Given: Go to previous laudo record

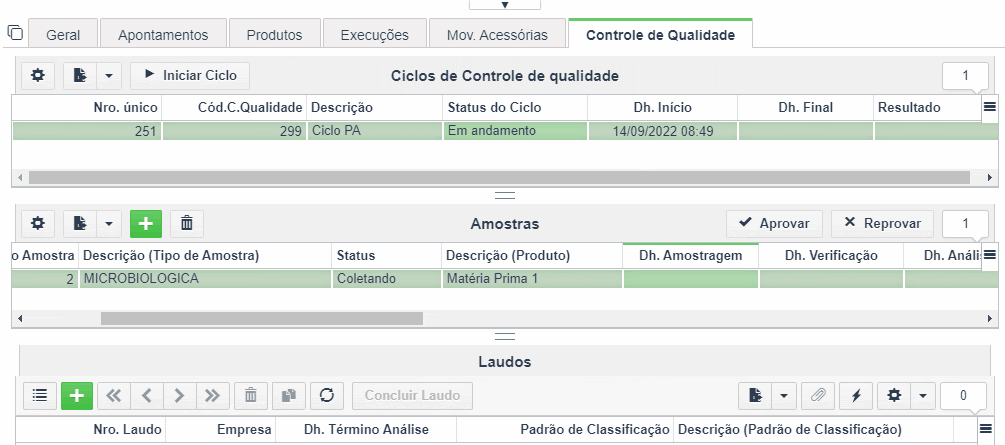Looking at the screenshot, I should click(x=147, y=396).
